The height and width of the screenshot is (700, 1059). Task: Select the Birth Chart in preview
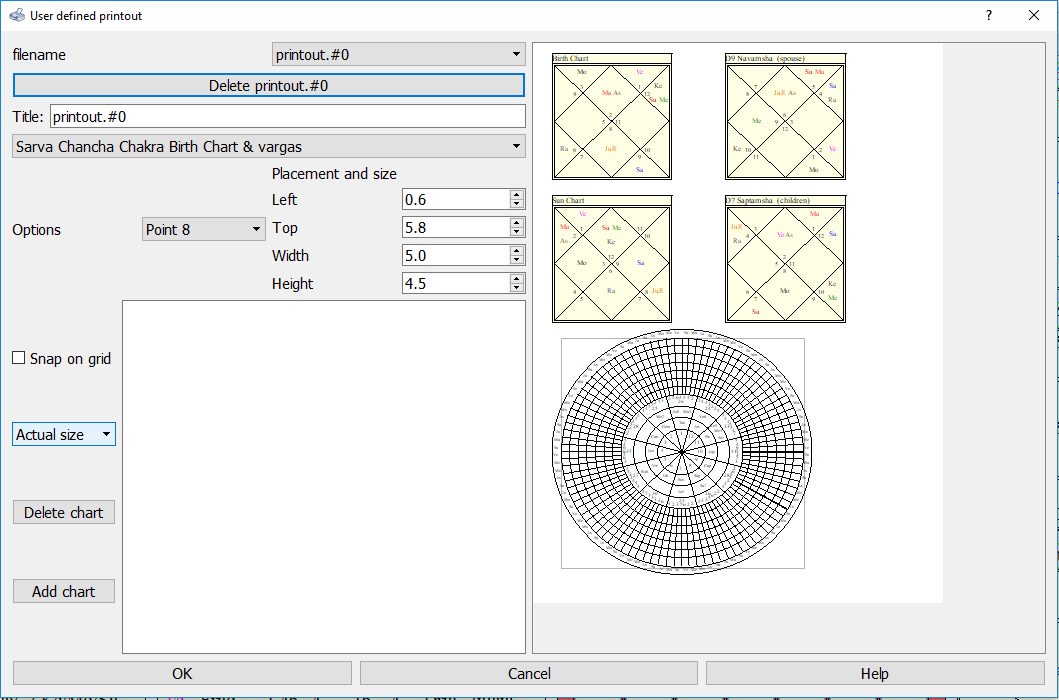612,117
